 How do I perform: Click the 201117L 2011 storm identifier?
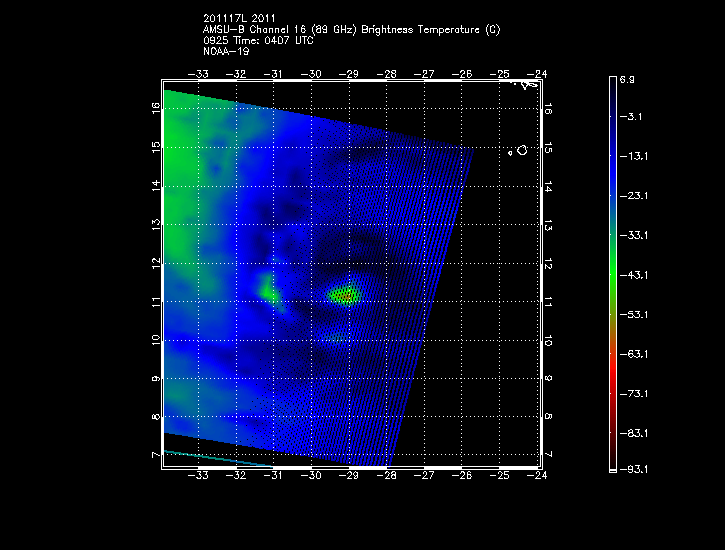pos(236,19)
